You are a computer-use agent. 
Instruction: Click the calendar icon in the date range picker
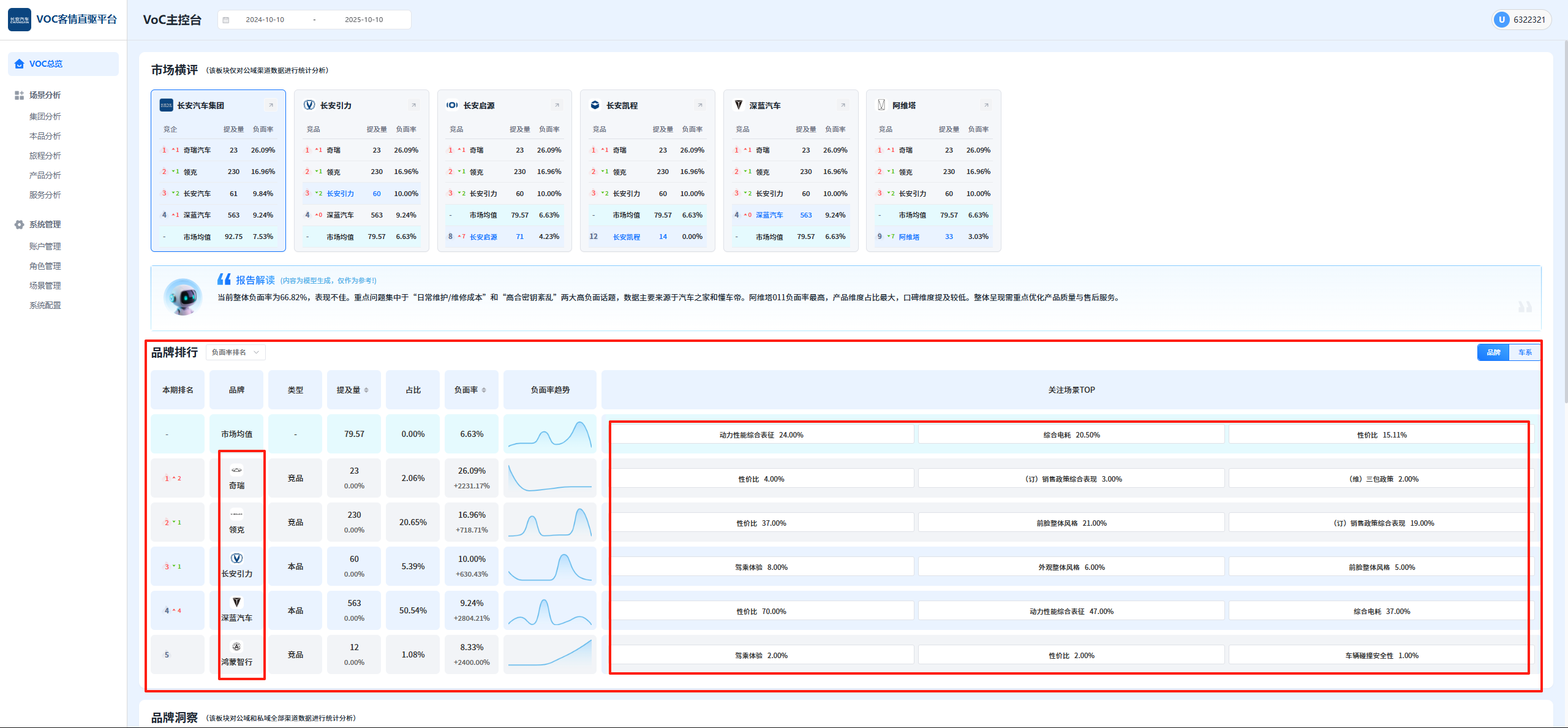pyautogui.click(x=226, y=20)
